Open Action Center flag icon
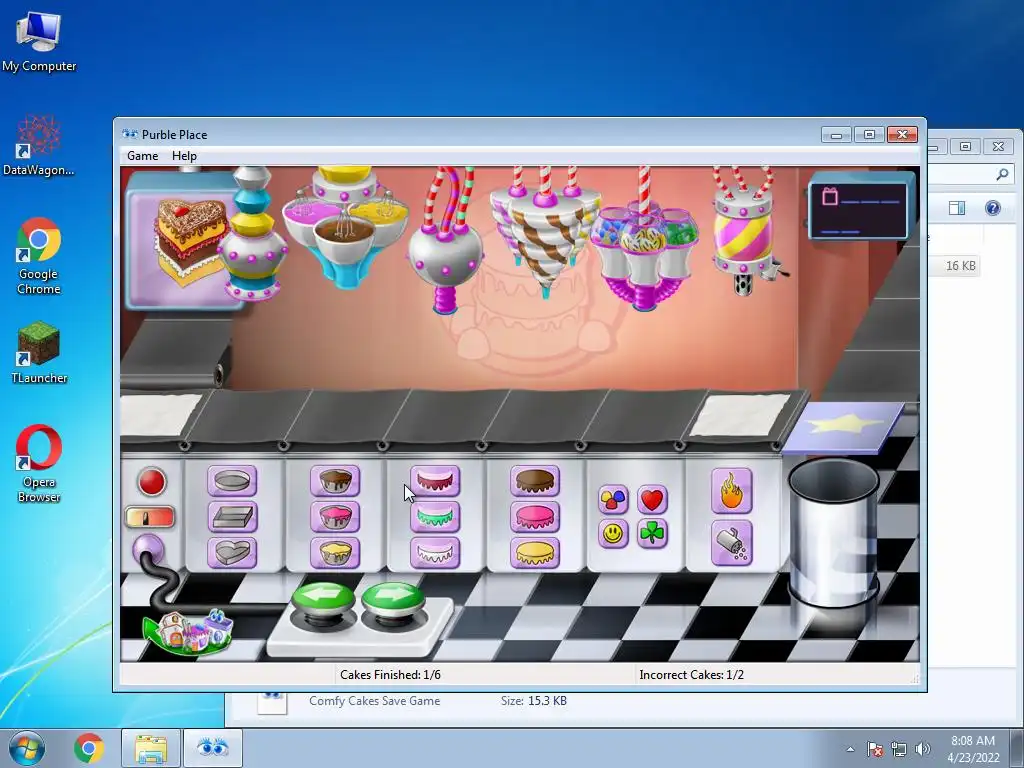 [x=875, y=749]
